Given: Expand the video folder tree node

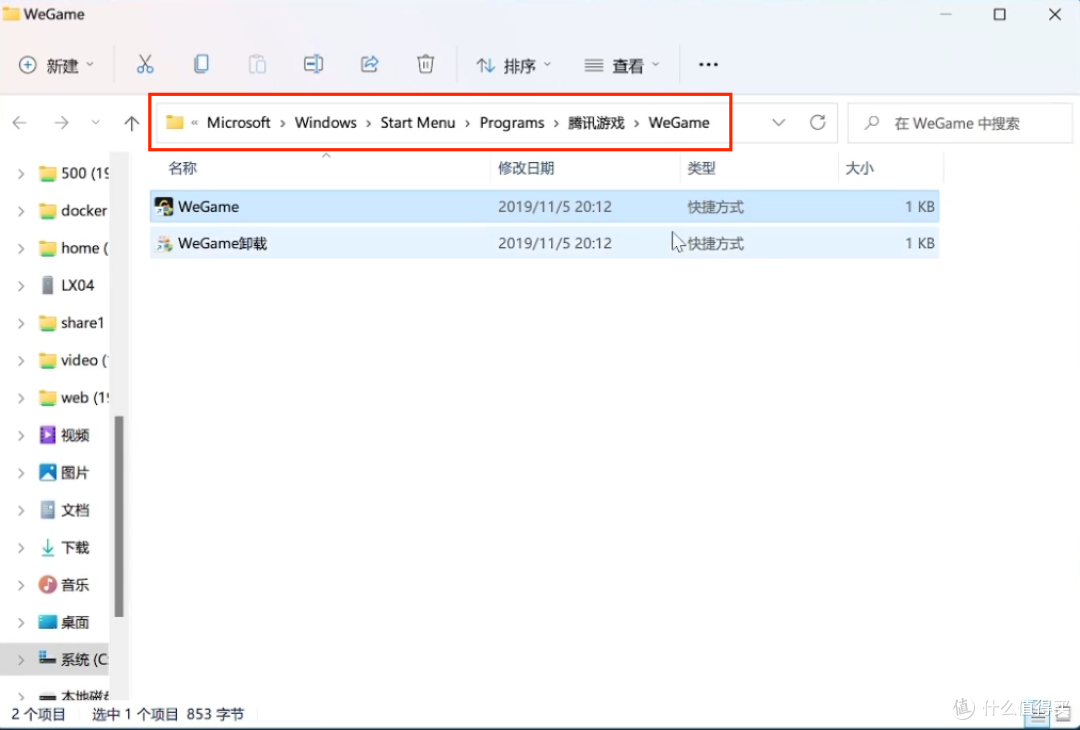Looking at the screenshot, I should (x=21, y=360).
